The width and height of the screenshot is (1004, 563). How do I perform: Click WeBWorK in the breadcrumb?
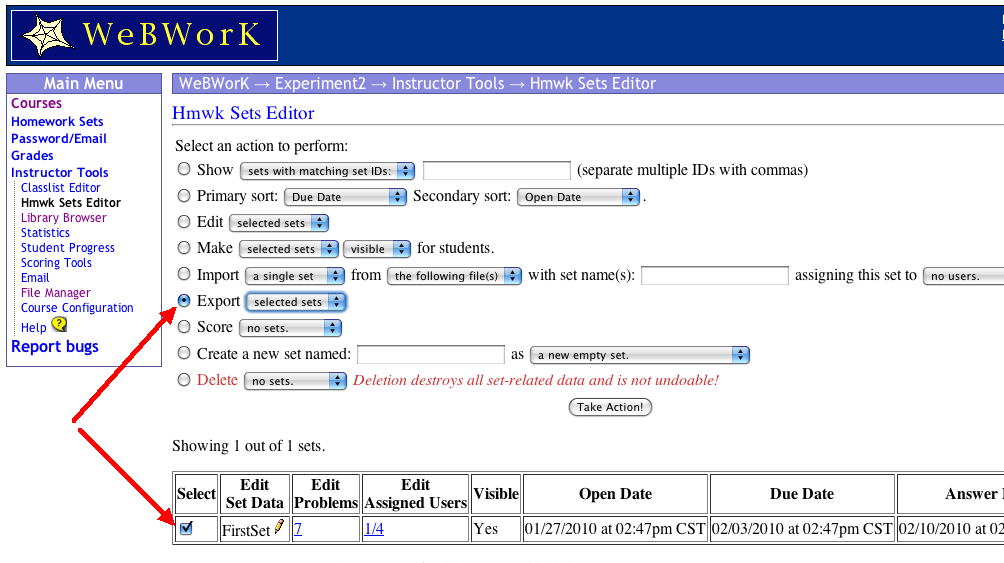tap(214, 83)
